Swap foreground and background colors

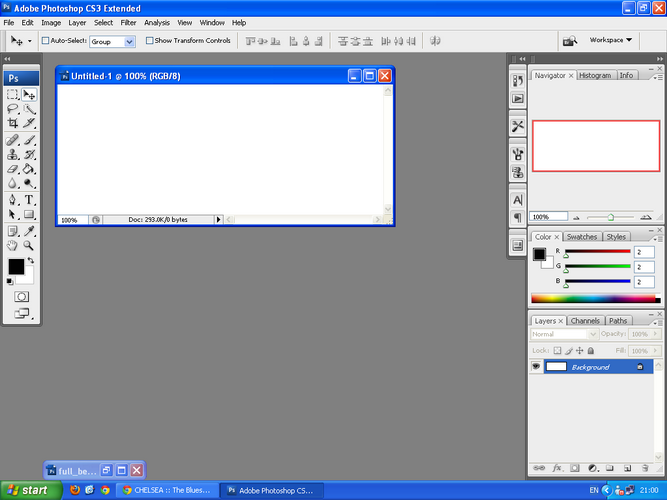pyautogui.click(x=31, y=260)
